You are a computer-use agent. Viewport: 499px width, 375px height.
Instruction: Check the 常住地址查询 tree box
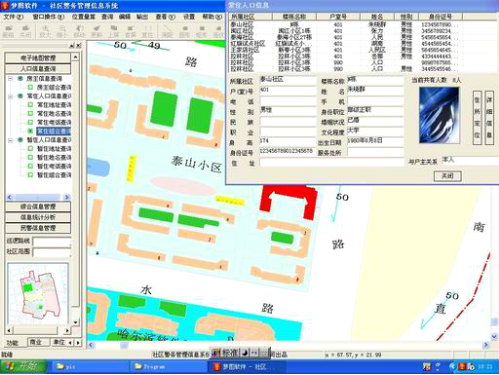point(30,105)
